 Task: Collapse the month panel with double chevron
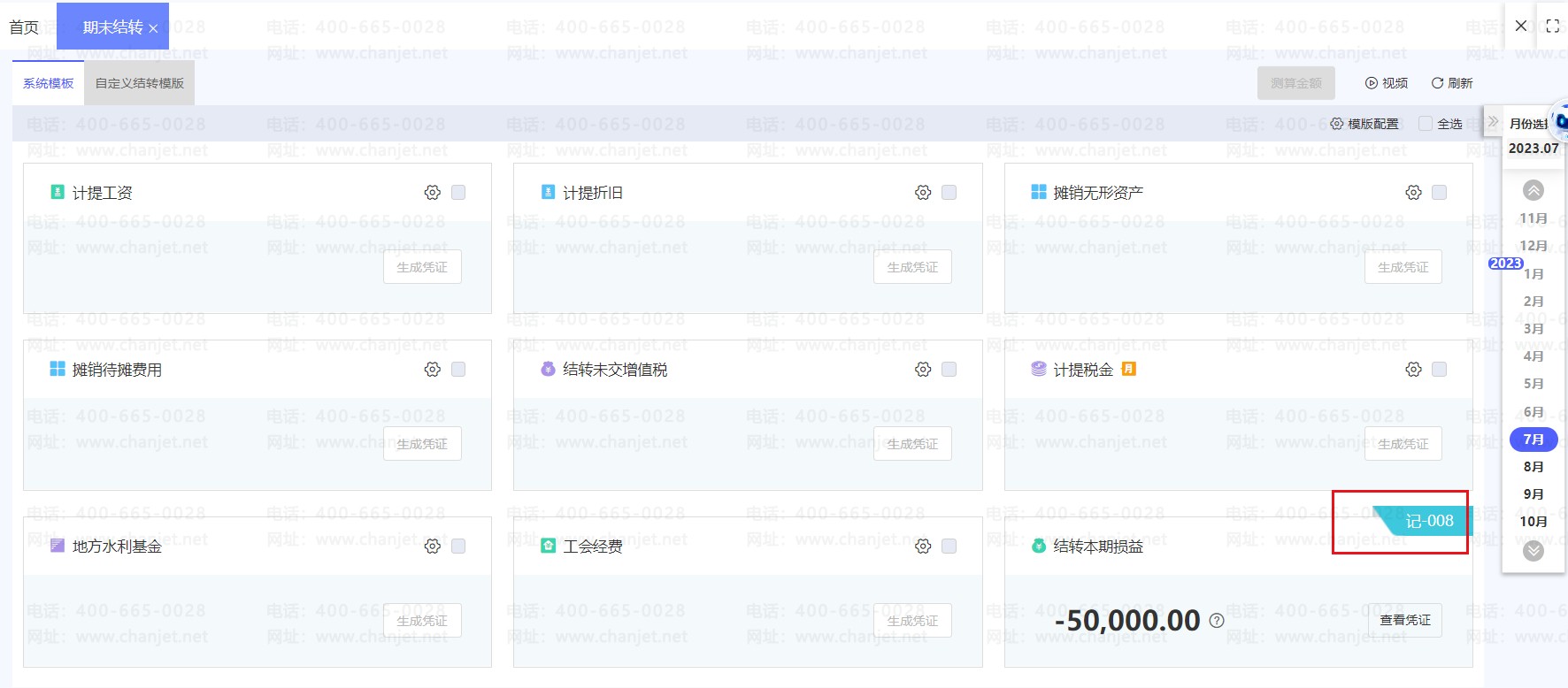pyautogui.click(x=1493, y=122)
